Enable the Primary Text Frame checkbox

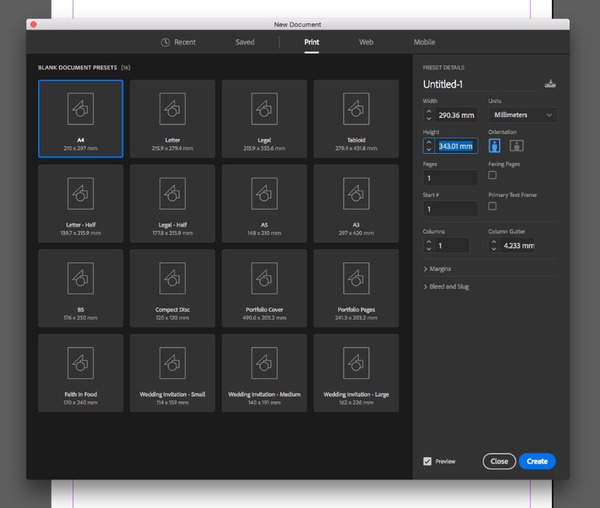(x=492, y=206)
